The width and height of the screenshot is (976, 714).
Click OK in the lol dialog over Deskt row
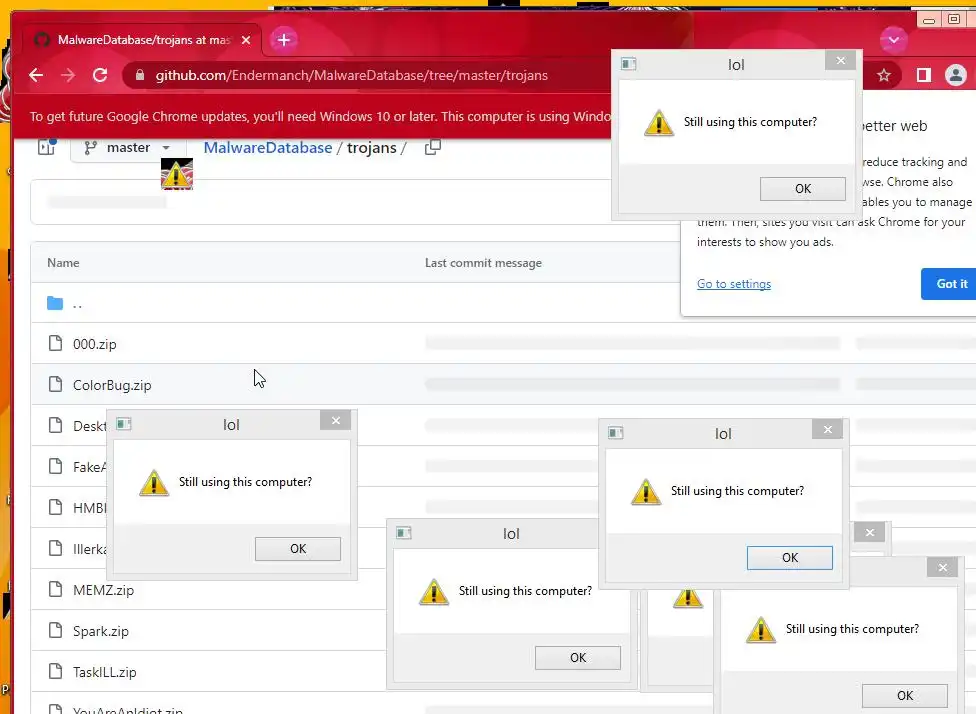298,549
